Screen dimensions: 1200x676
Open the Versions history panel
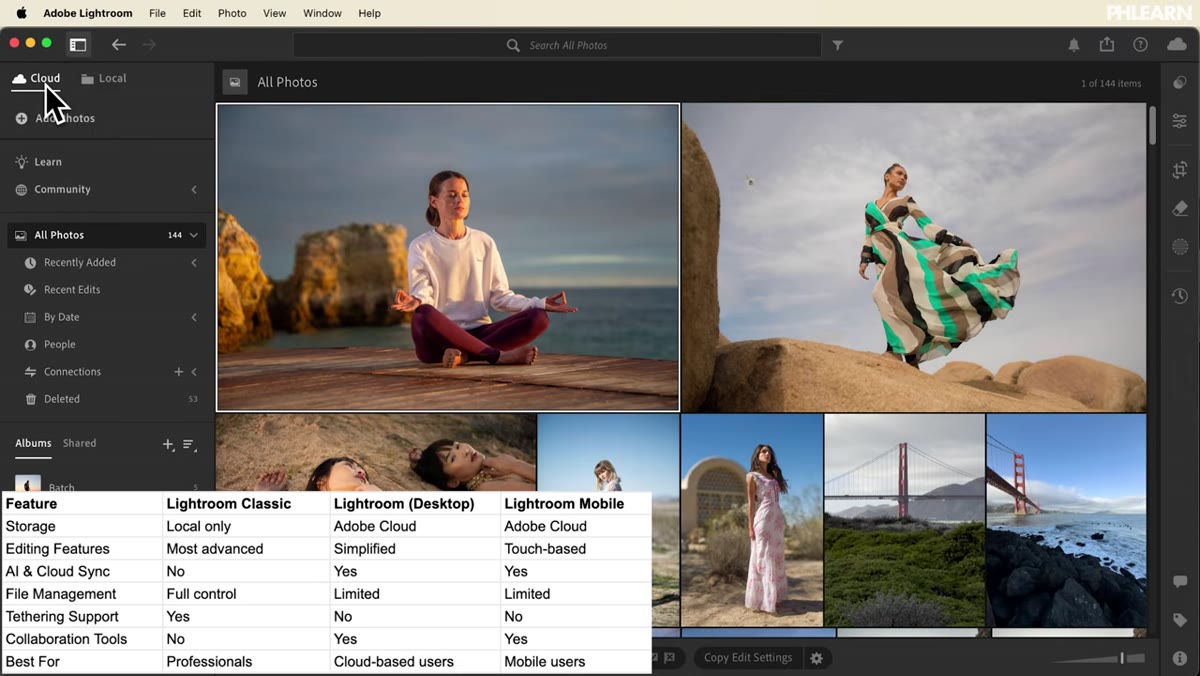pyautogui.click(x=1180, y=297)
